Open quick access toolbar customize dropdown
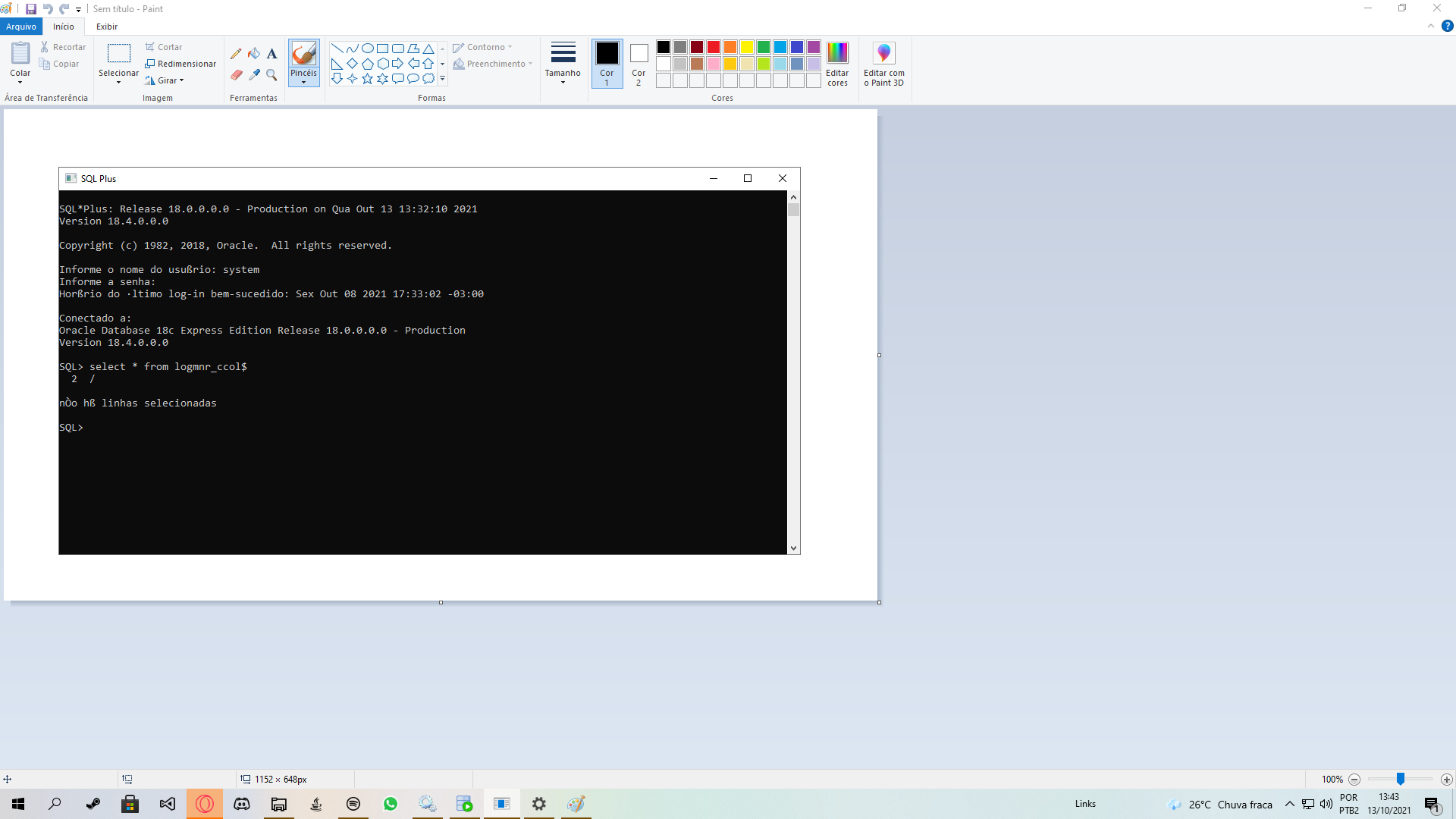1456x819 pixels. [x=78, y=9]
